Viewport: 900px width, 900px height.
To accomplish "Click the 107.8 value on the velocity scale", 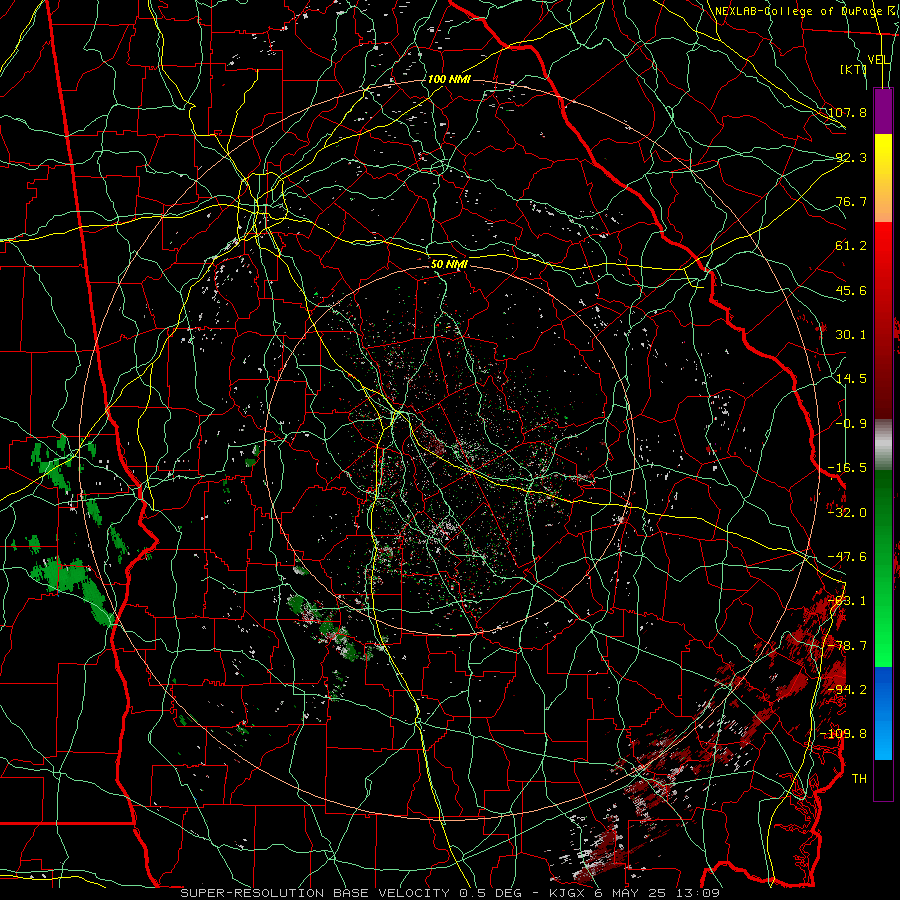I will [848, 112].
